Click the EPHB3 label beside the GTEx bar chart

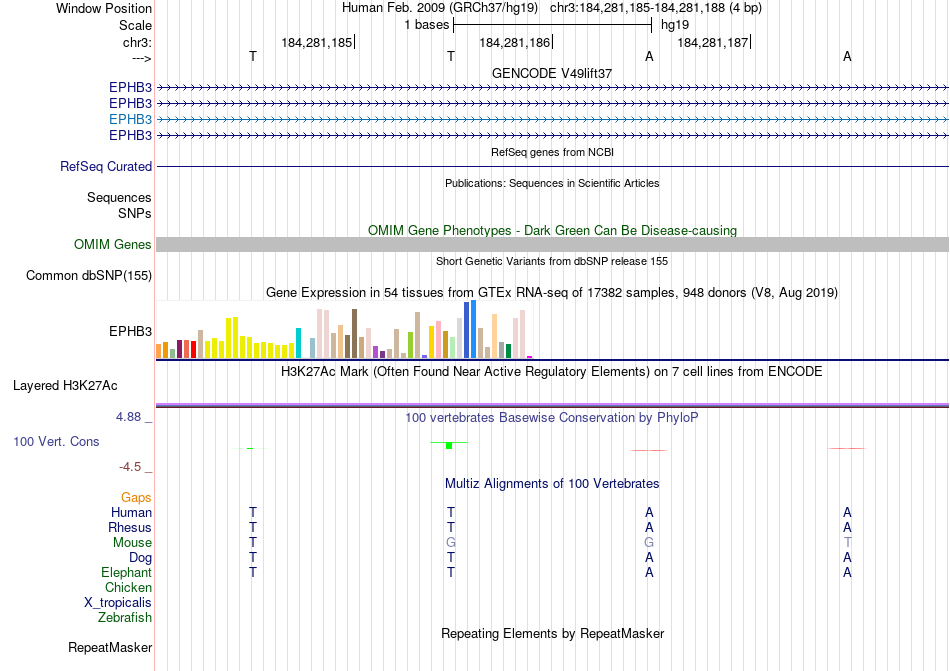point(130,331)
